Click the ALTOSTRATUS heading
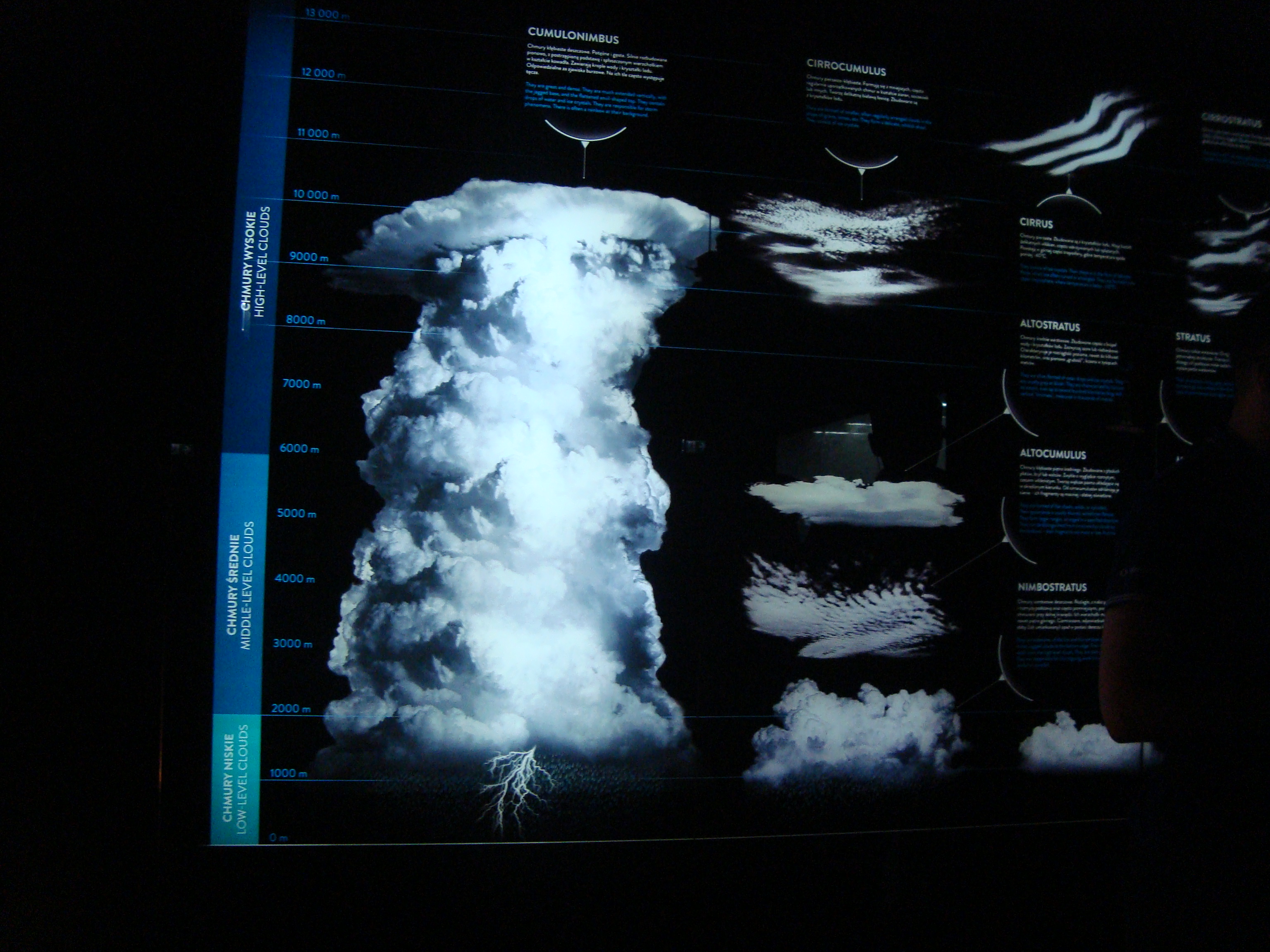 [1050, 326]
